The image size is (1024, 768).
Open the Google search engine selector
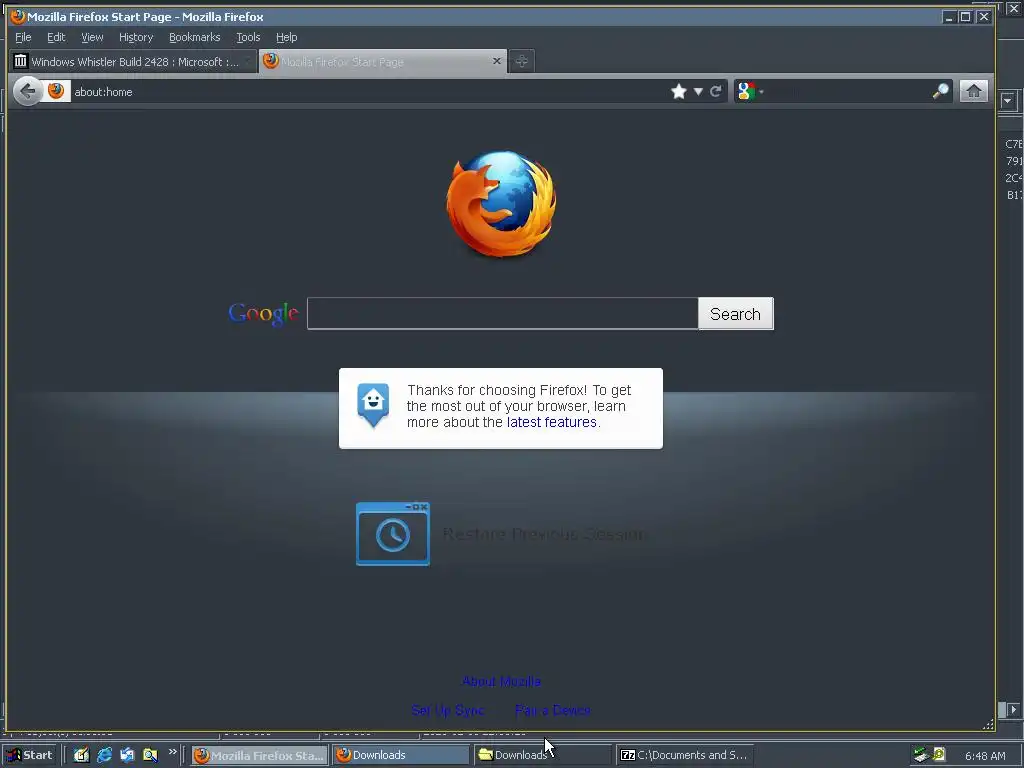point(750,91)
